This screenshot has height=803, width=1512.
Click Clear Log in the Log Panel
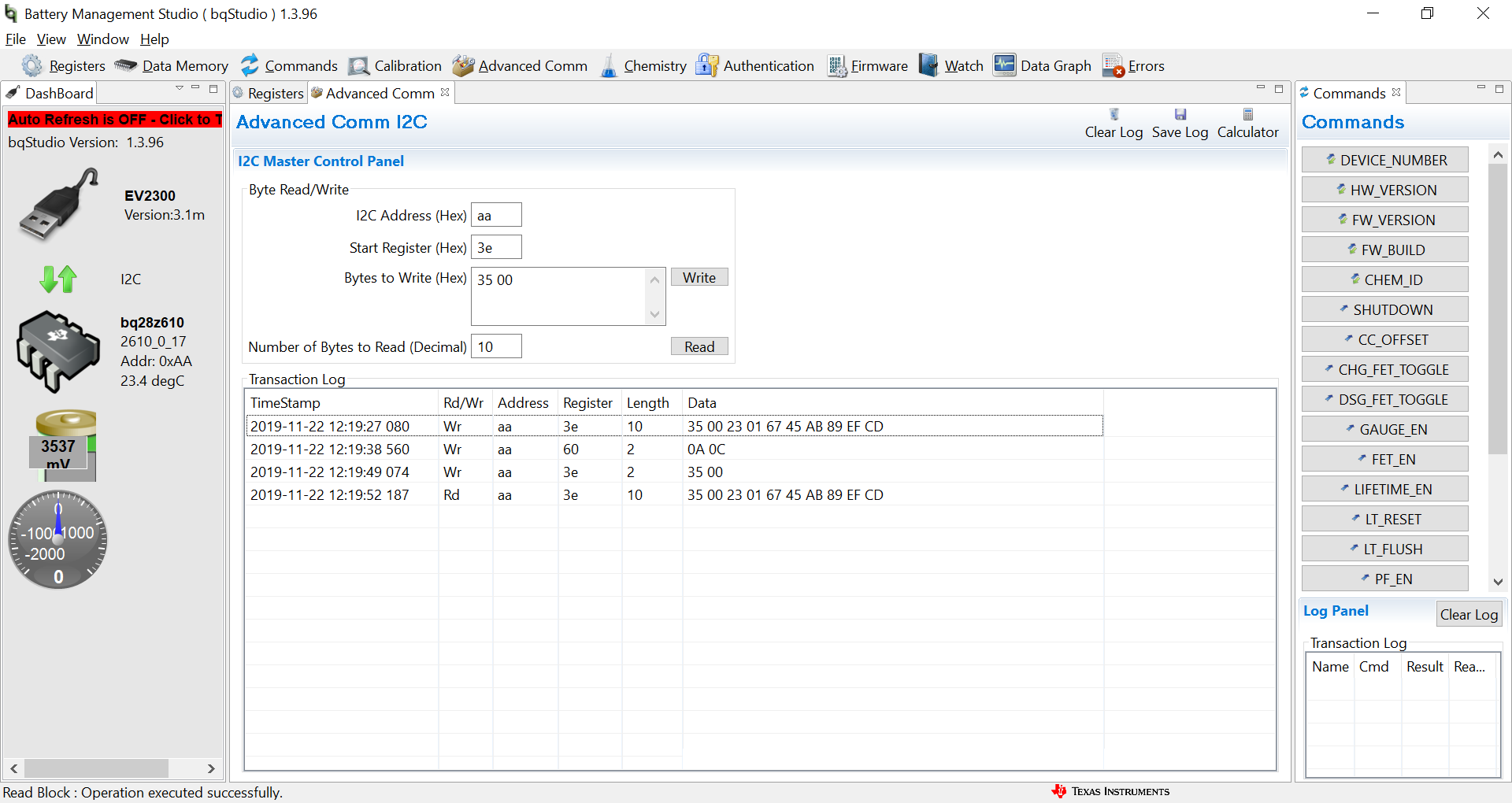(1469, 615)
